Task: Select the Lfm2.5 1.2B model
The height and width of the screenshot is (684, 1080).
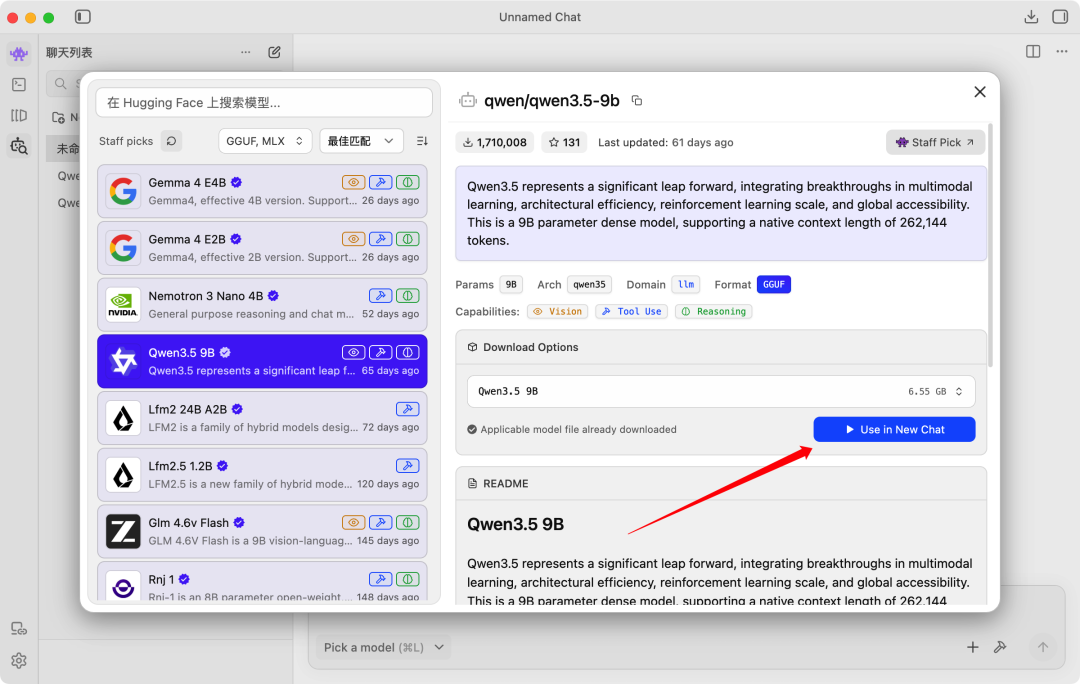Action: pyautogui.click(x=262, y=475)
